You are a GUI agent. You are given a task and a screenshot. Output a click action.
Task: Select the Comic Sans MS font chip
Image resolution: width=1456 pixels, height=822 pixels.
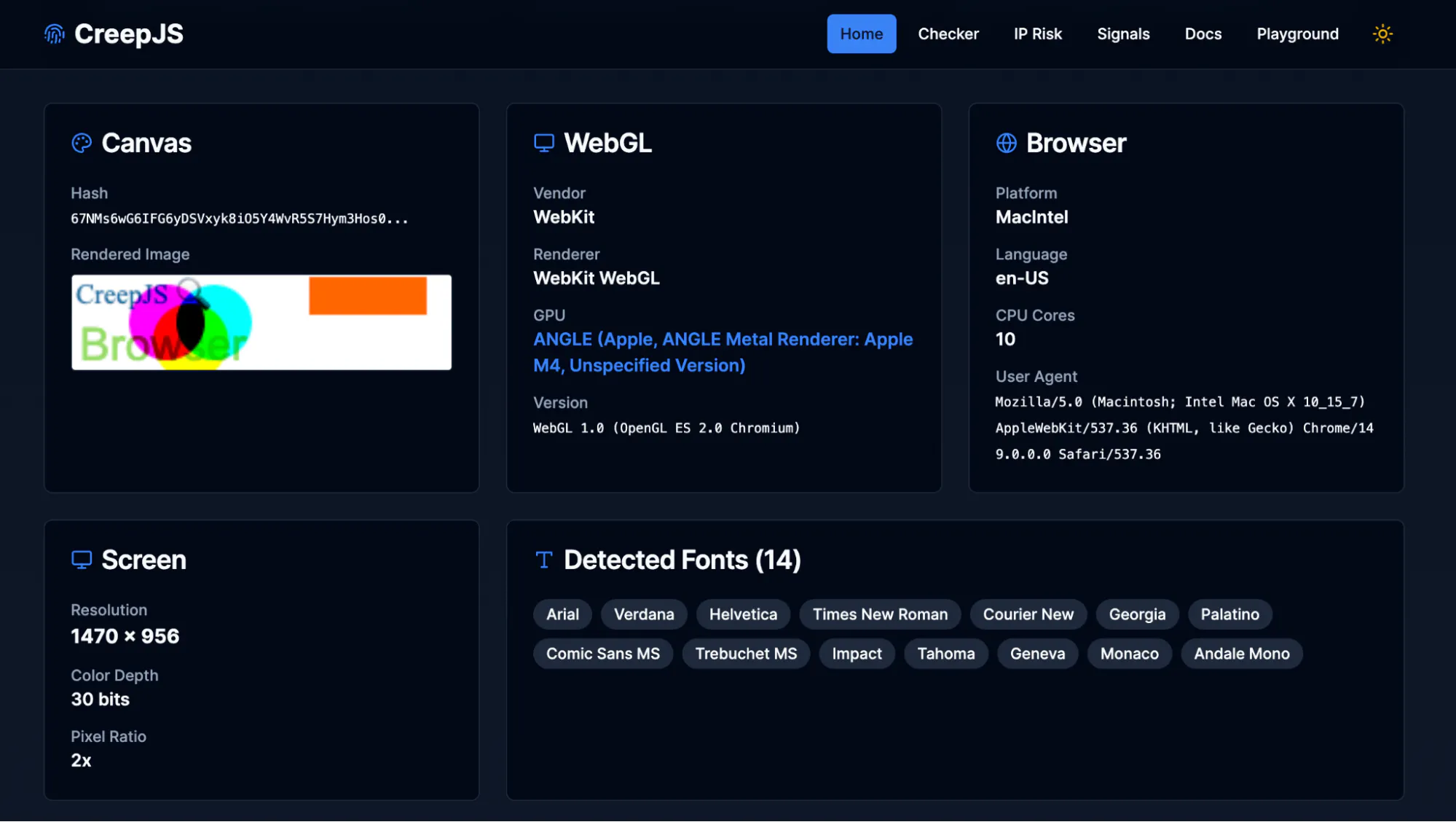tap(603, 654)
